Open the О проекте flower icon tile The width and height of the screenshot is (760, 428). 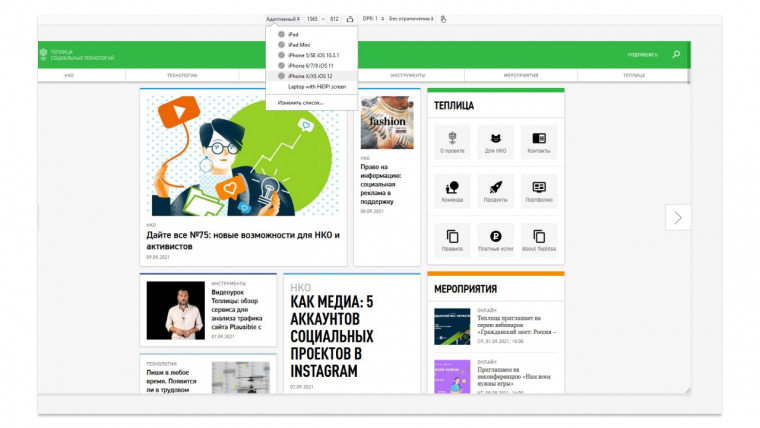click(x=452, y=139)
